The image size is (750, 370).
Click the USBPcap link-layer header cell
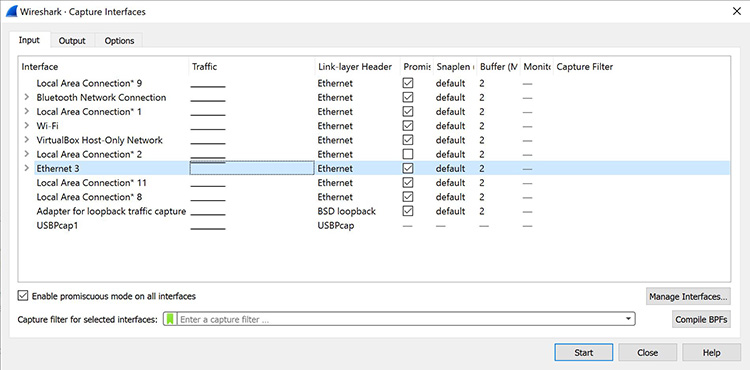pos(336,225)
